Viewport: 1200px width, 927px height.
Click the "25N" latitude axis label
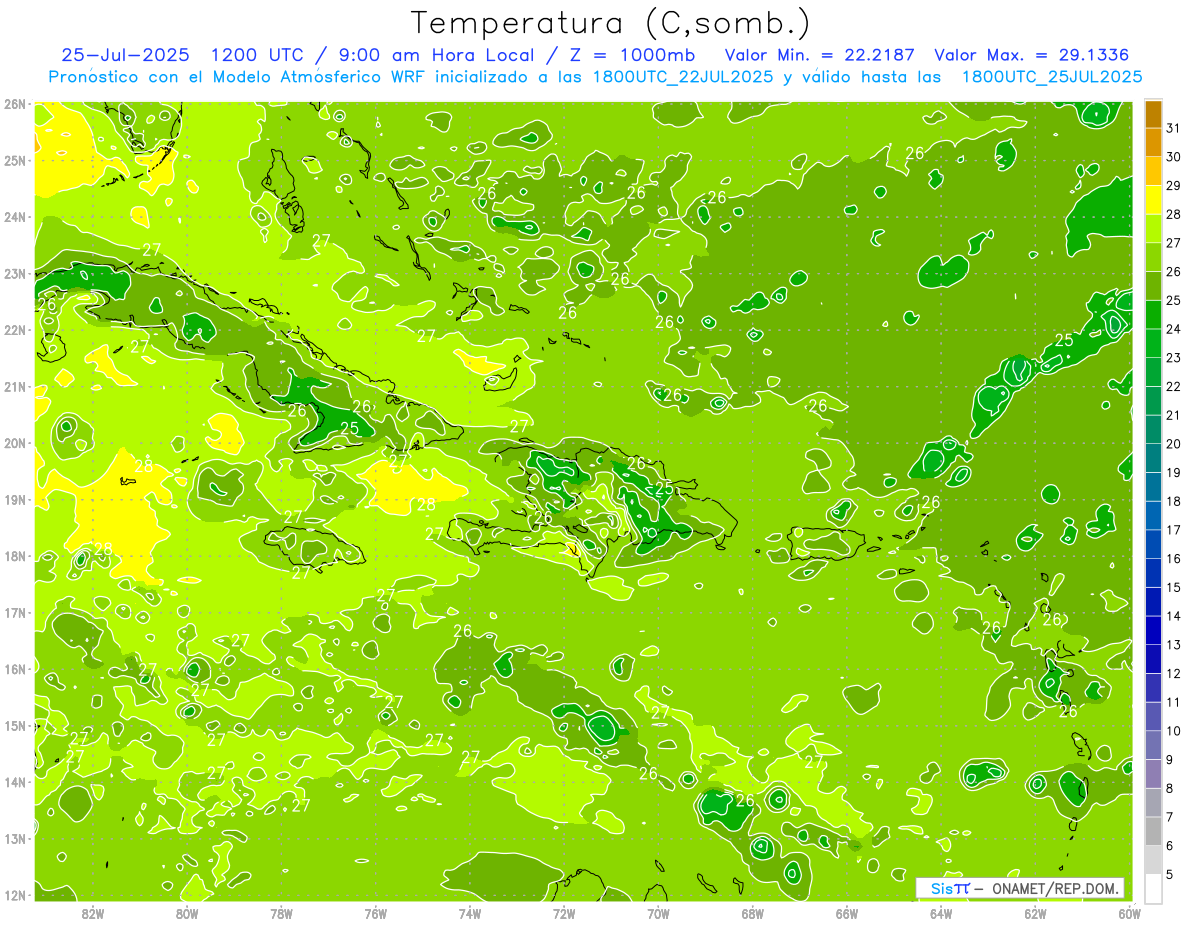(x=14, y=161)
